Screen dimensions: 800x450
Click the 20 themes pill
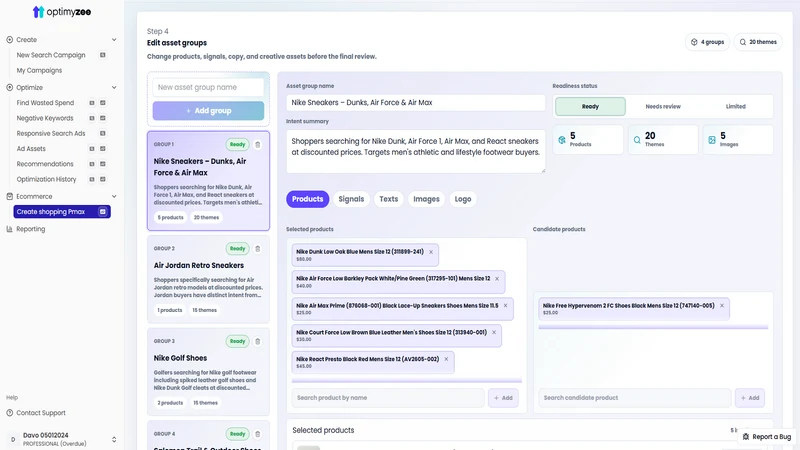(x=758, y=42)
